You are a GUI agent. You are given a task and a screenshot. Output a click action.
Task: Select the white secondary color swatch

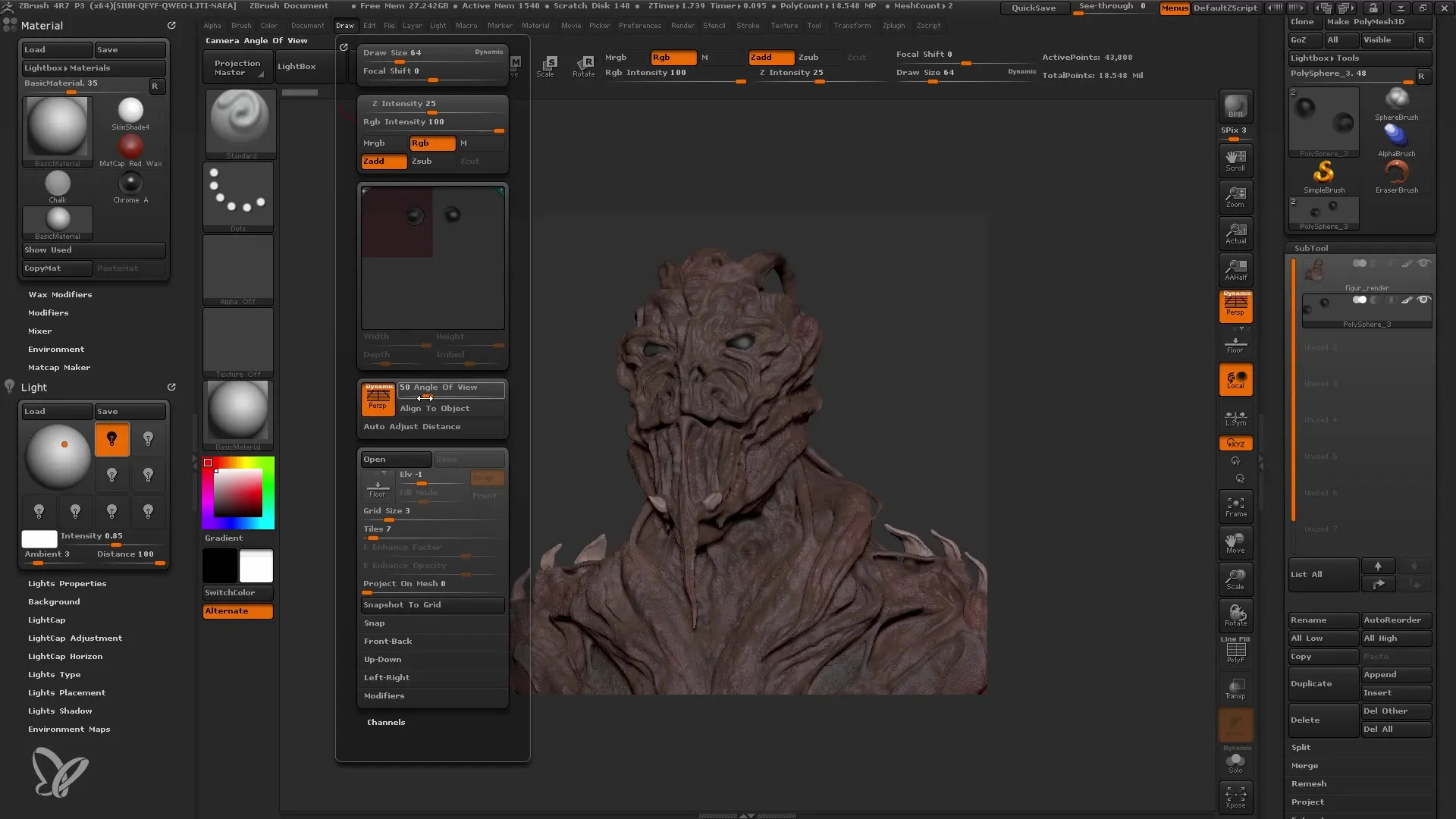(256, 566)
